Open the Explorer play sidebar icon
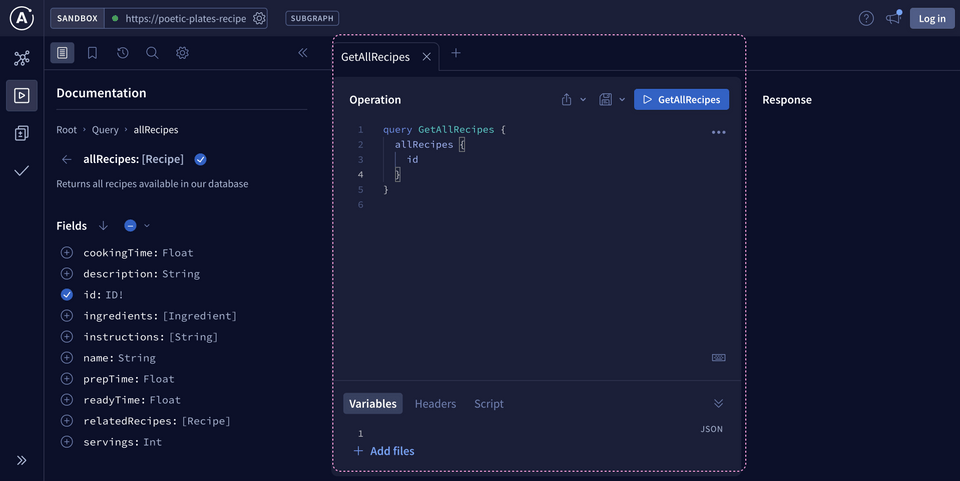 22,95
